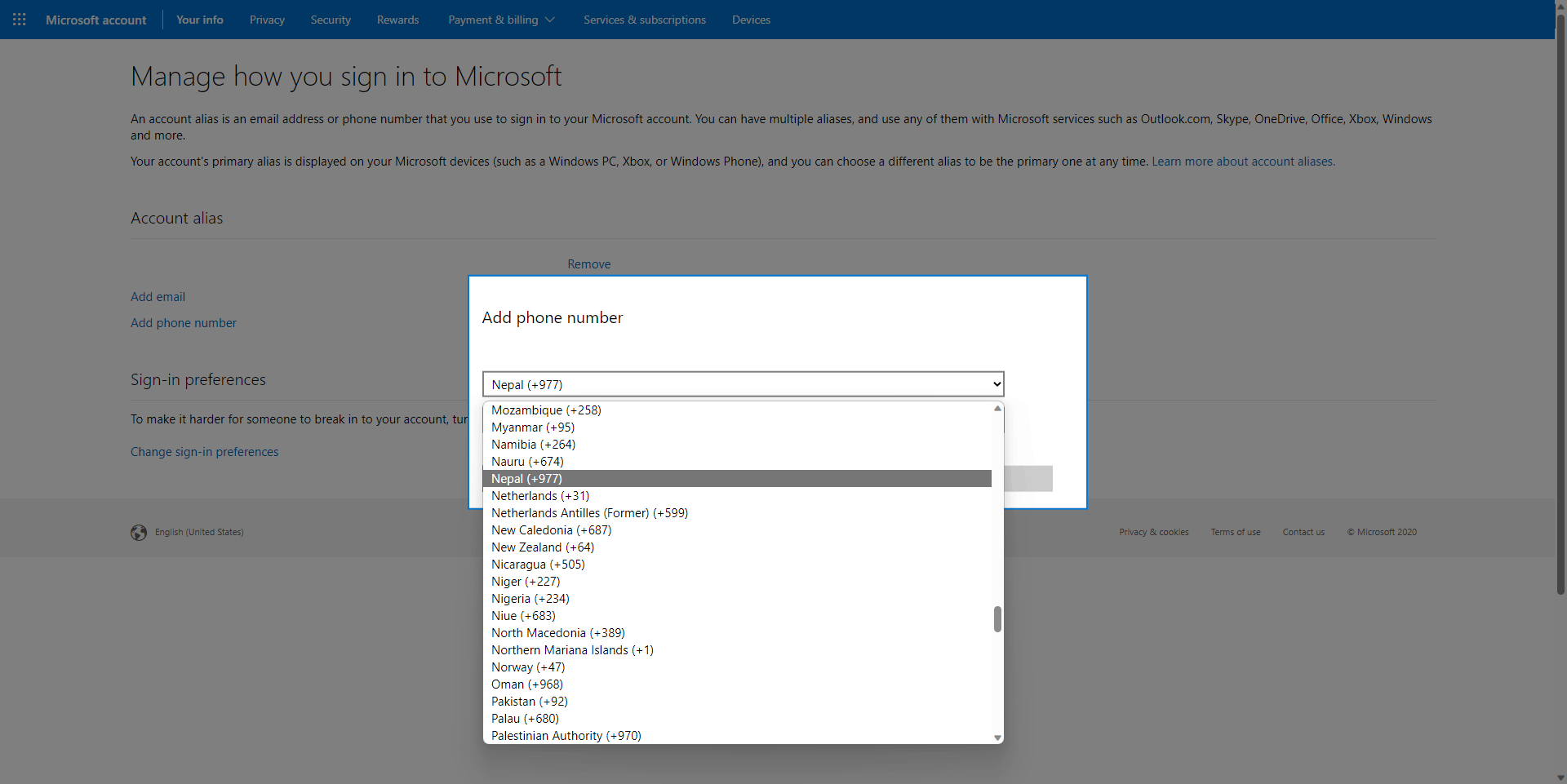Open the Microsoft apps launcher grid icon

[x=20, y=20]
